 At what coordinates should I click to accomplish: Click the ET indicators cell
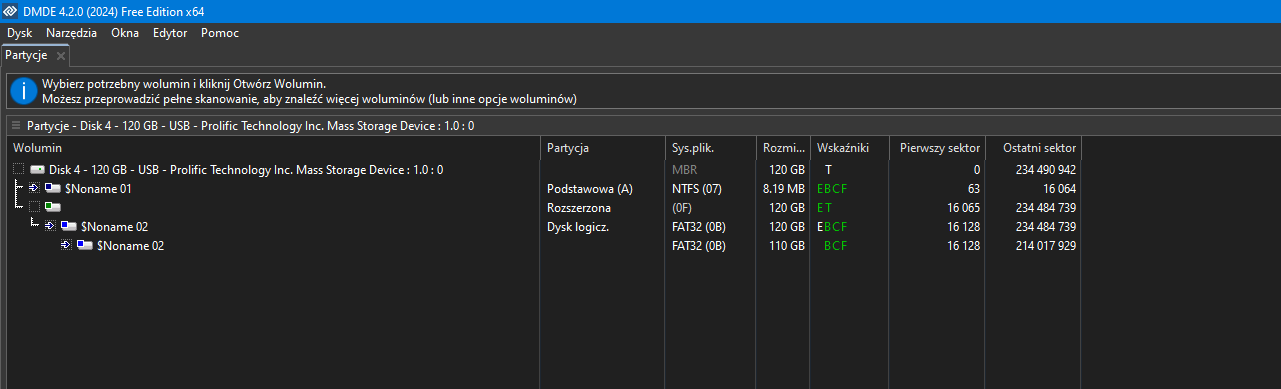pos(825,208)
